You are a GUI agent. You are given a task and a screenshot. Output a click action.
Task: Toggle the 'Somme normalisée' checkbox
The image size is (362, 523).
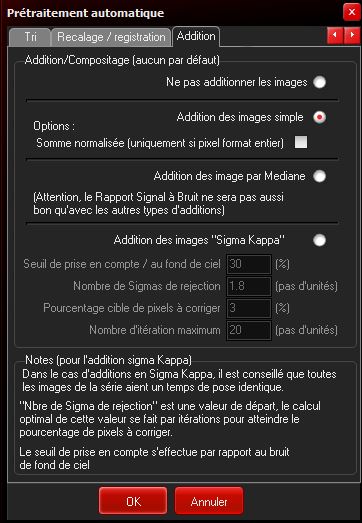(301, 143)
